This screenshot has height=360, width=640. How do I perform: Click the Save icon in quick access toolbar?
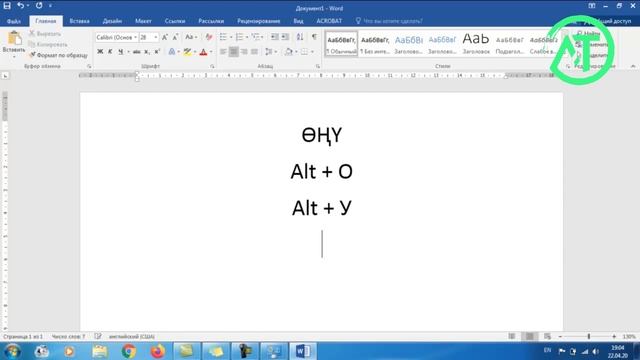click(7, 6)
